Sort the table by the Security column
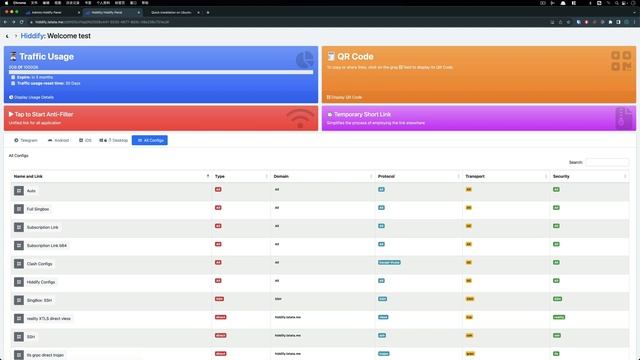The width and height of the screenshot is (640, 360). pyautogui.click(x=589, y=176)
